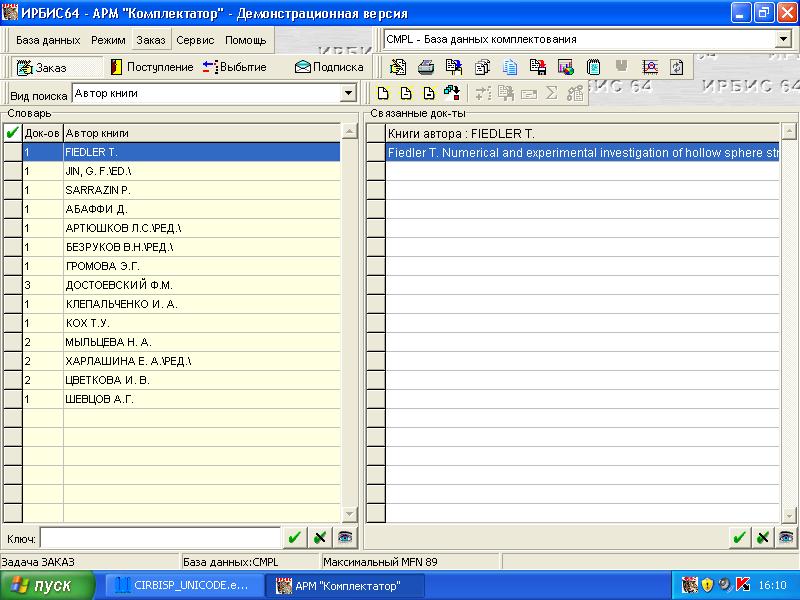The image size is (800, 600).
Task: Open the База данных menu
Action: point(48,40)
